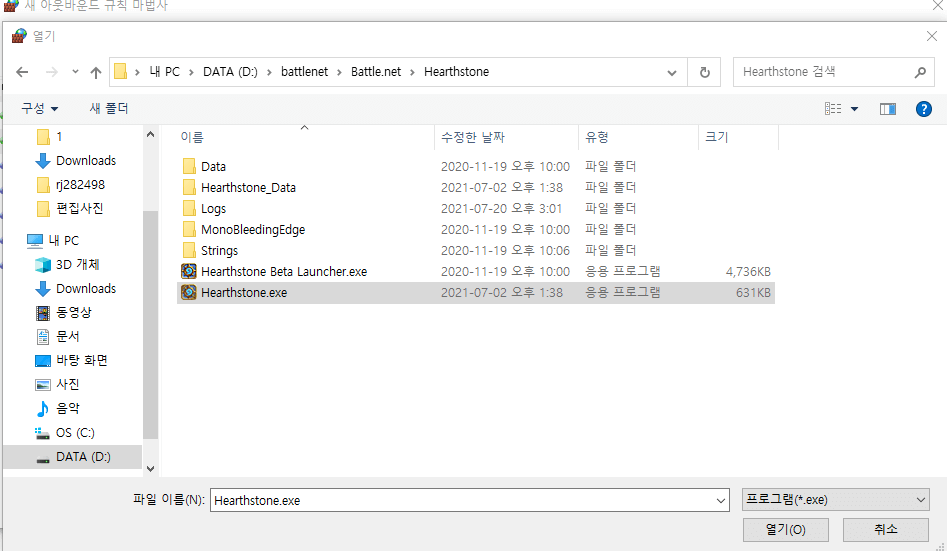Expand the address bar history dropdown
The image size is (947, 551).
point(672,72)
